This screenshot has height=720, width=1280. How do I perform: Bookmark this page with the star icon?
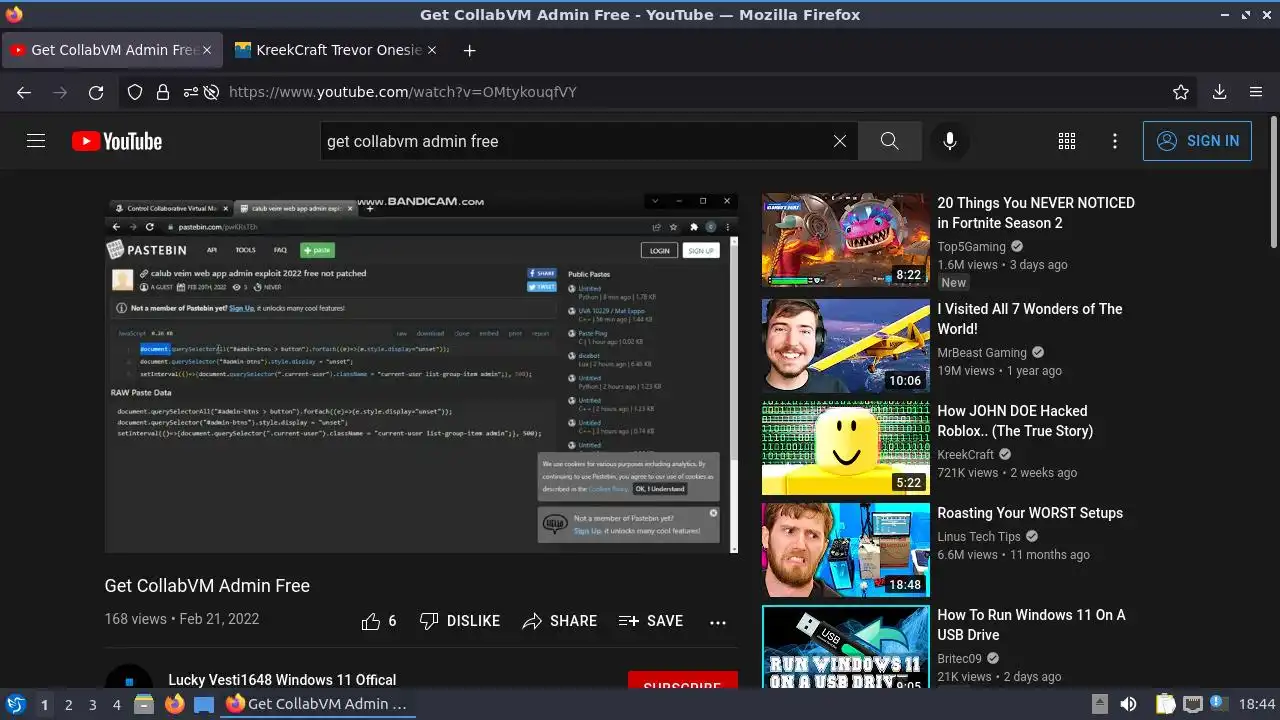click(x=1181, y=92)
